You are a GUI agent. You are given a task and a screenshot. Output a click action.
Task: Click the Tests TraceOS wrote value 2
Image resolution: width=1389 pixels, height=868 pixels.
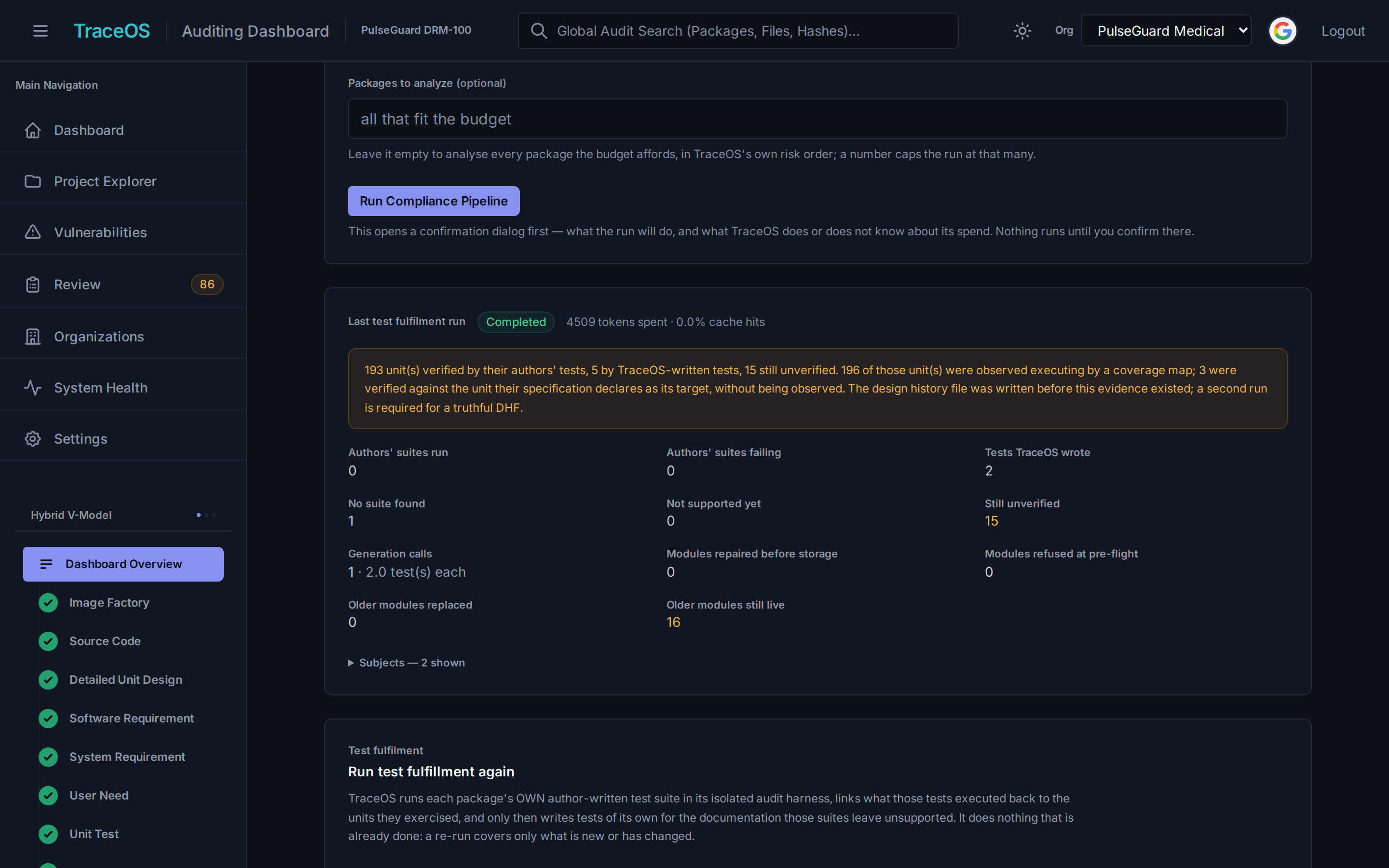click(988, 471)
